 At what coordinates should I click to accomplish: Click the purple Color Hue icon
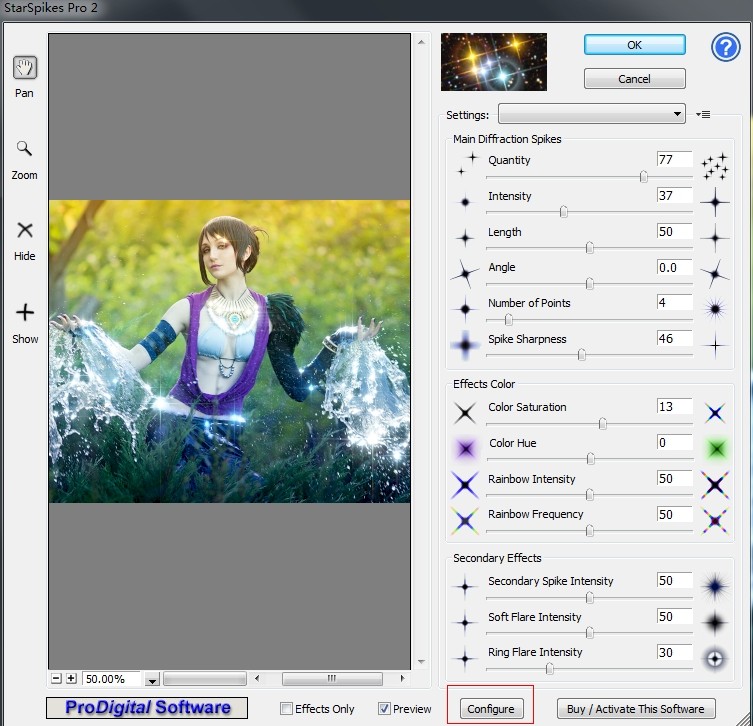(465, 449)
